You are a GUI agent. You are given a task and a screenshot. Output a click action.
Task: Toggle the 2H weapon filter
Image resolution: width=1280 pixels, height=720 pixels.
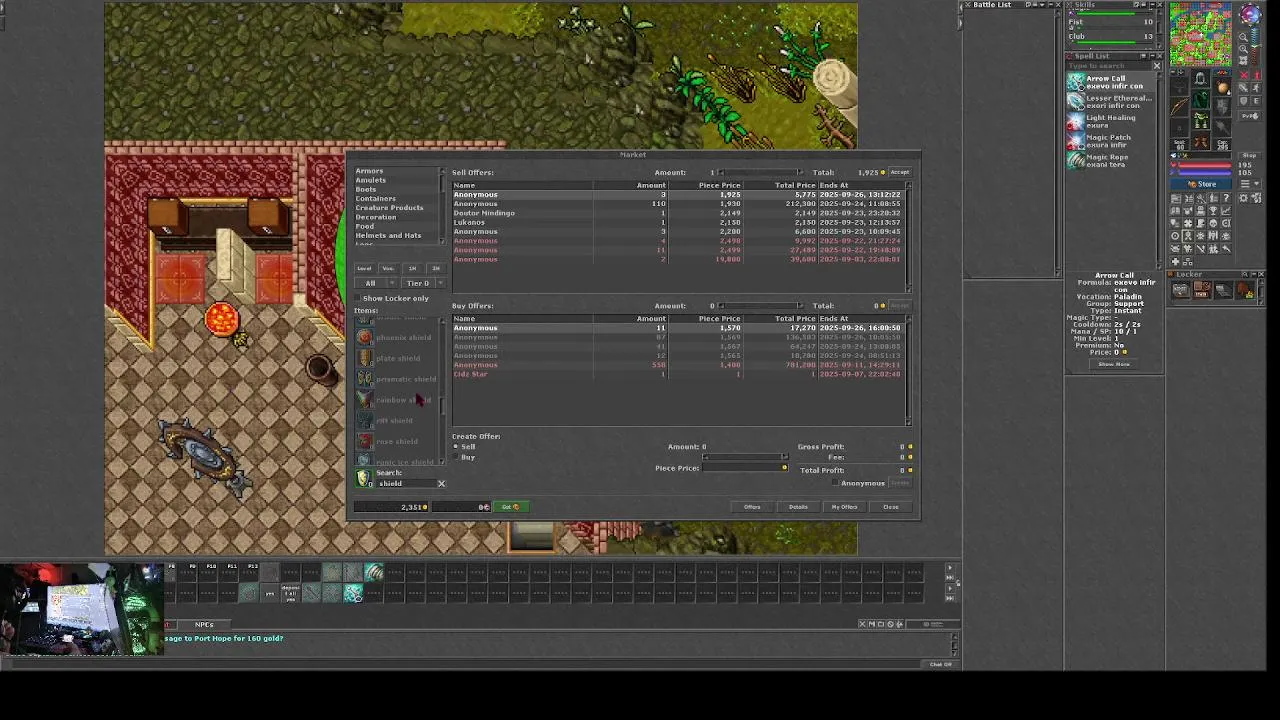pos(435,268)
